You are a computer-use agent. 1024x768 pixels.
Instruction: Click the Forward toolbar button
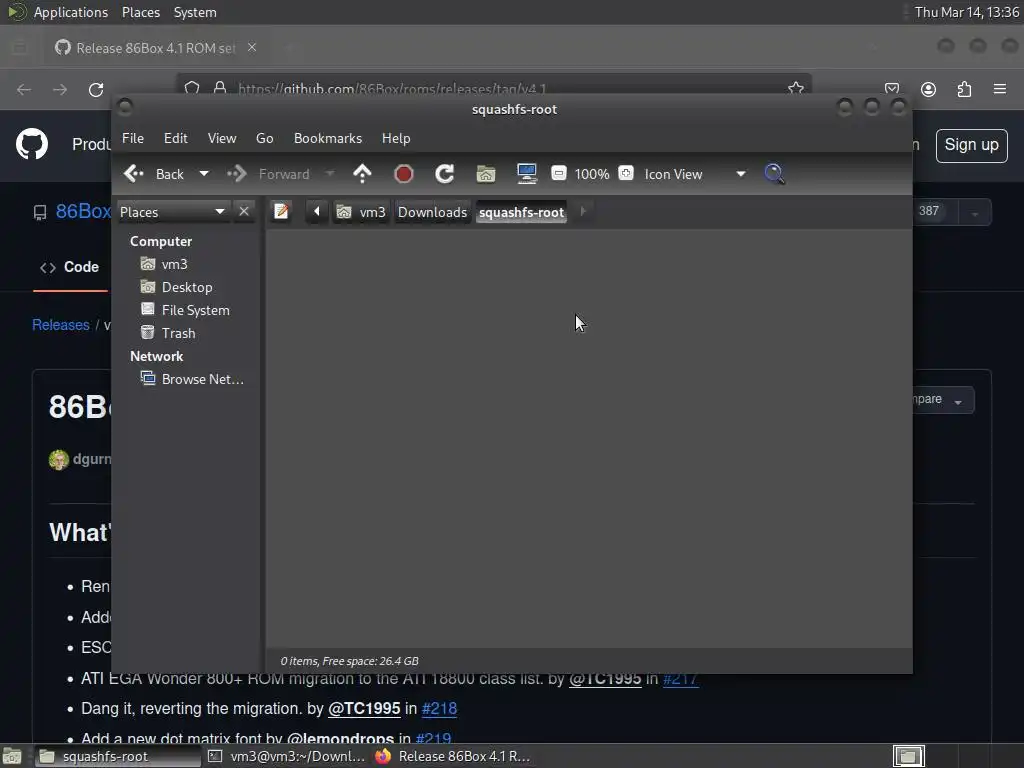point(269,174)
